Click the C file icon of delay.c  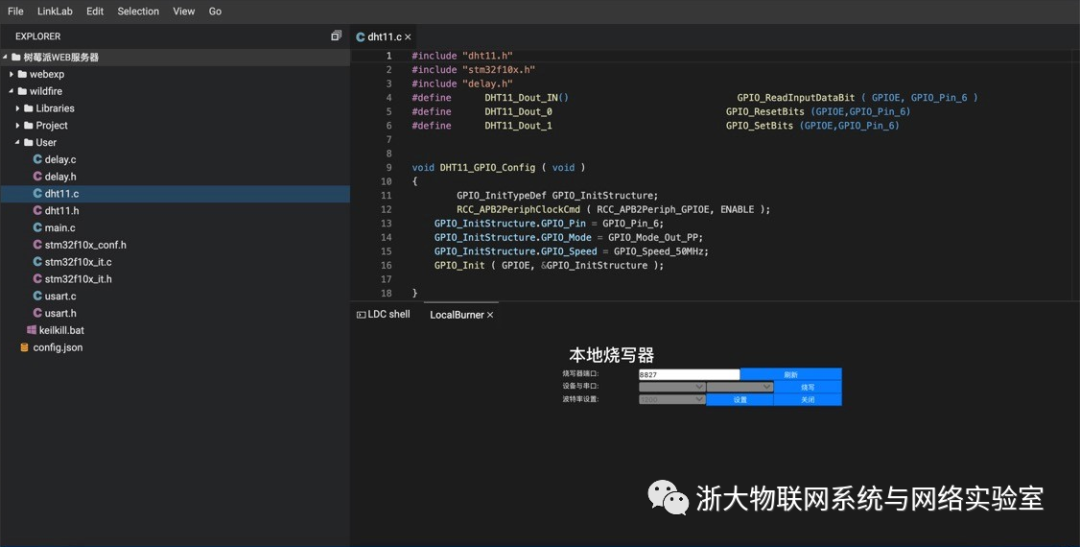(37, 159)
